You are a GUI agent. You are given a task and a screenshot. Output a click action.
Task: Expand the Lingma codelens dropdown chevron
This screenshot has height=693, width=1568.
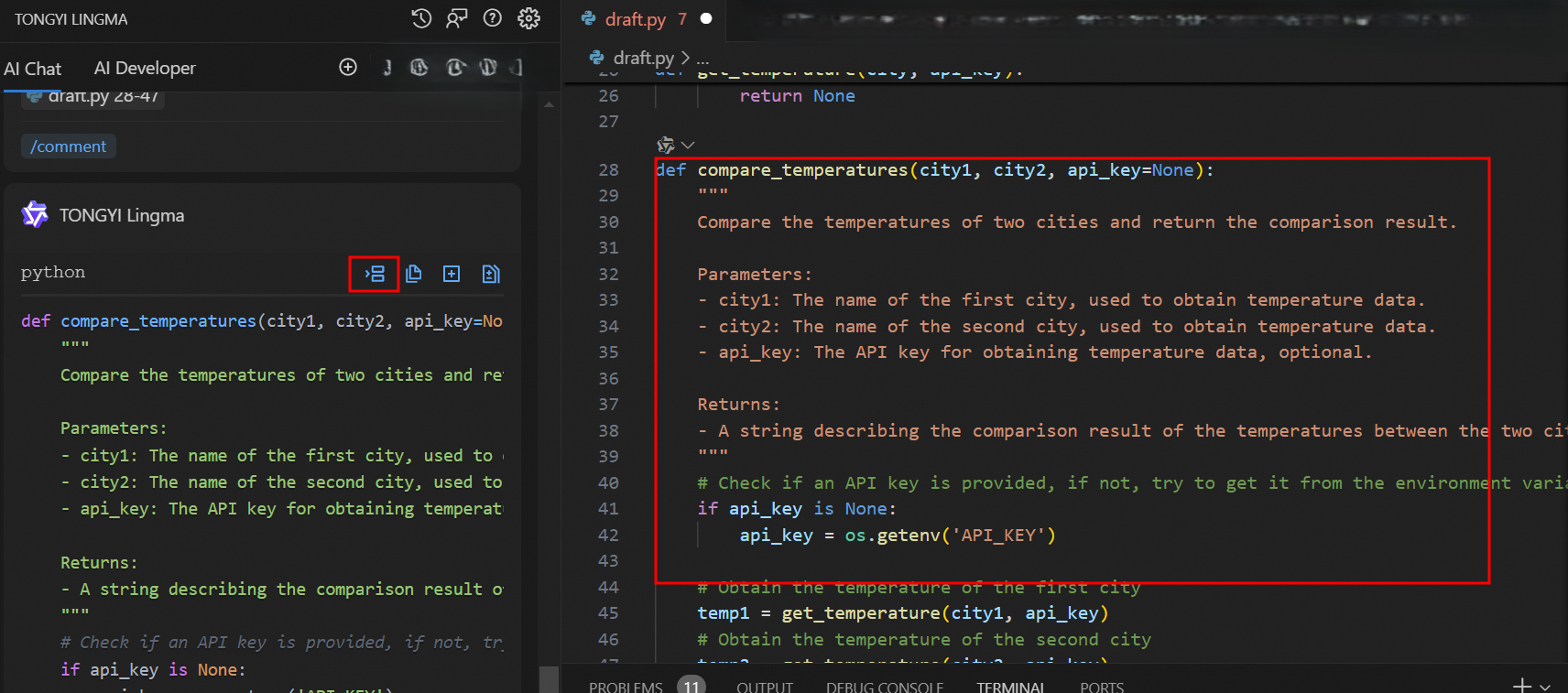[688, 145]
